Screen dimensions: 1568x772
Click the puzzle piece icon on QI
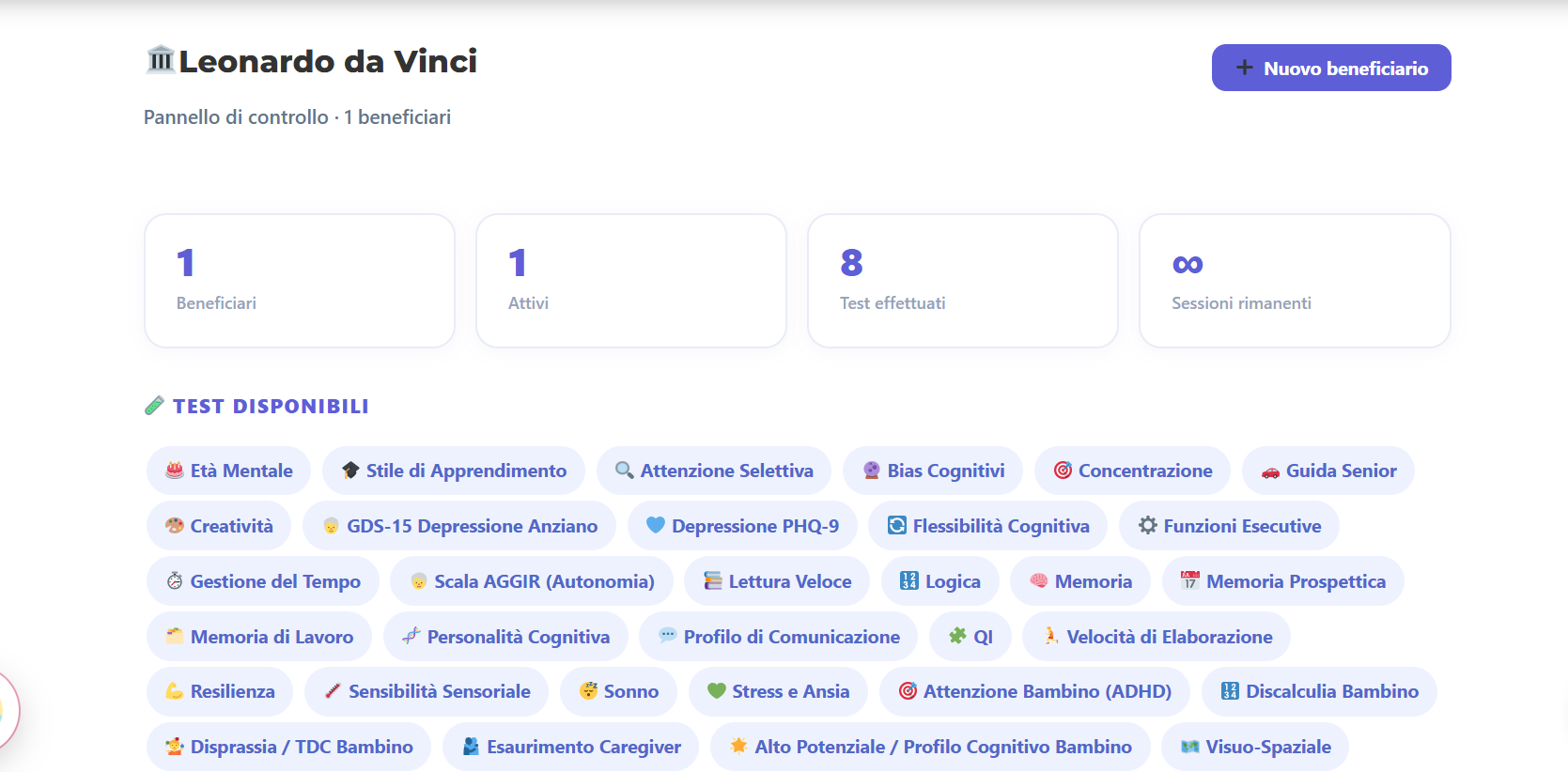point(957,637)
